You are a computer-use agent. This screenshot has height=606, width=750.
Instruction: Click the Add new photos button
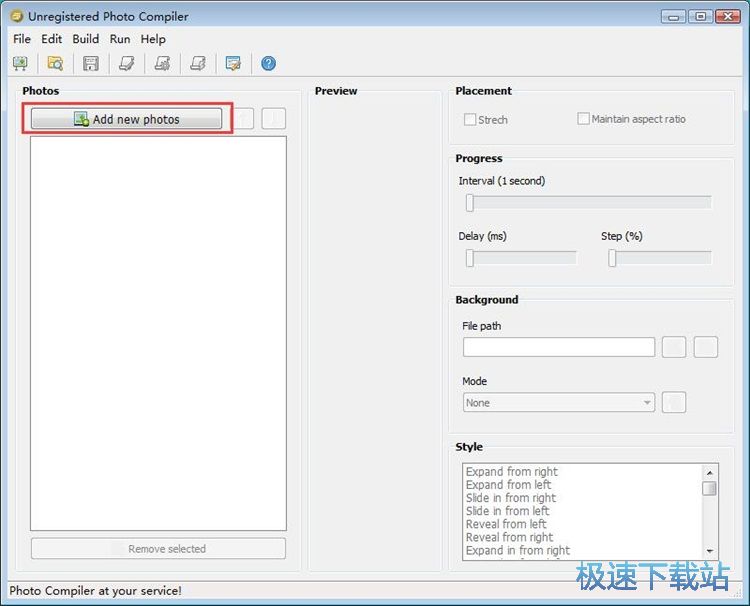click(x=127, y=119)
